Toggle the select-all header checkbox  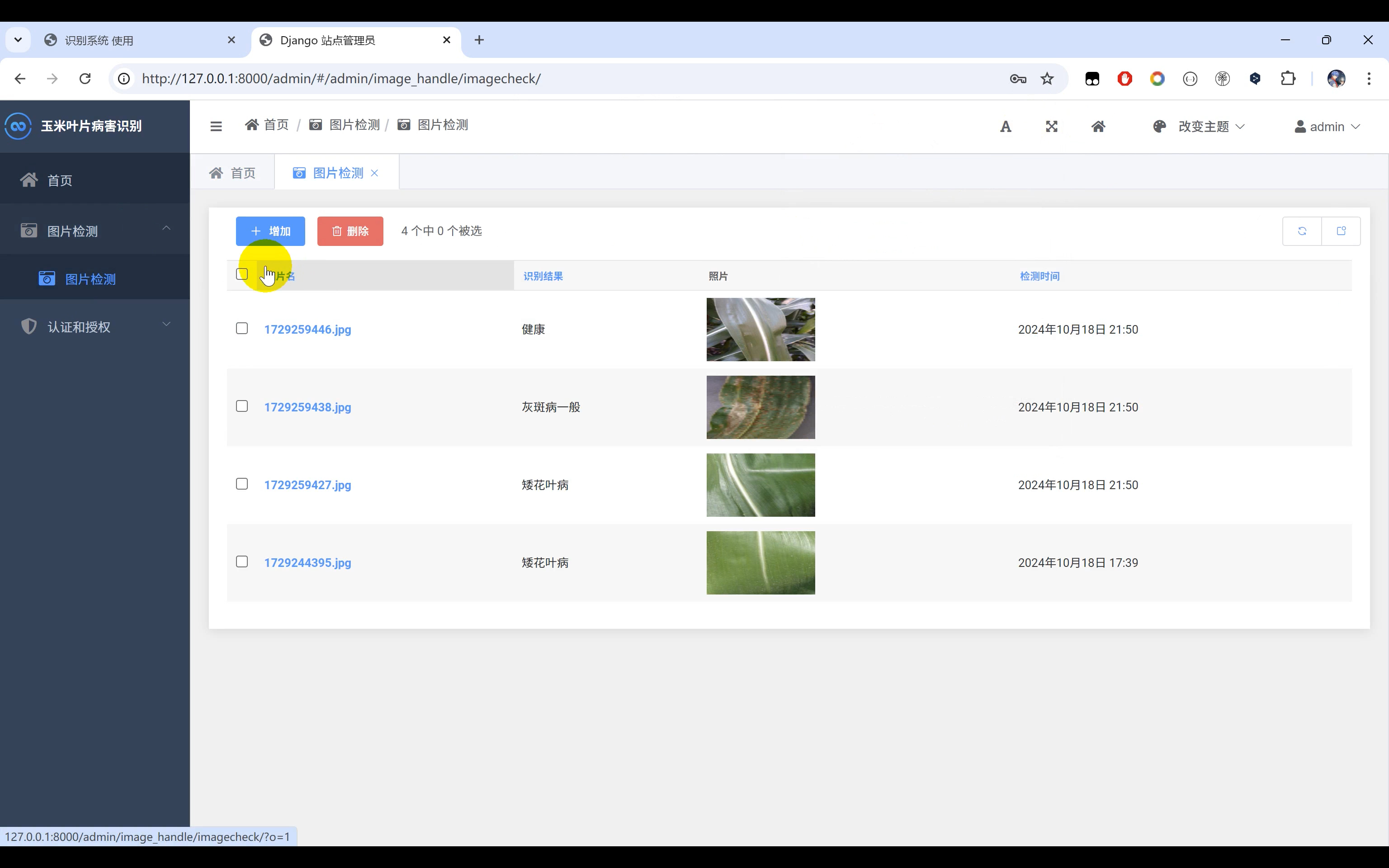(x=241, y=274)
